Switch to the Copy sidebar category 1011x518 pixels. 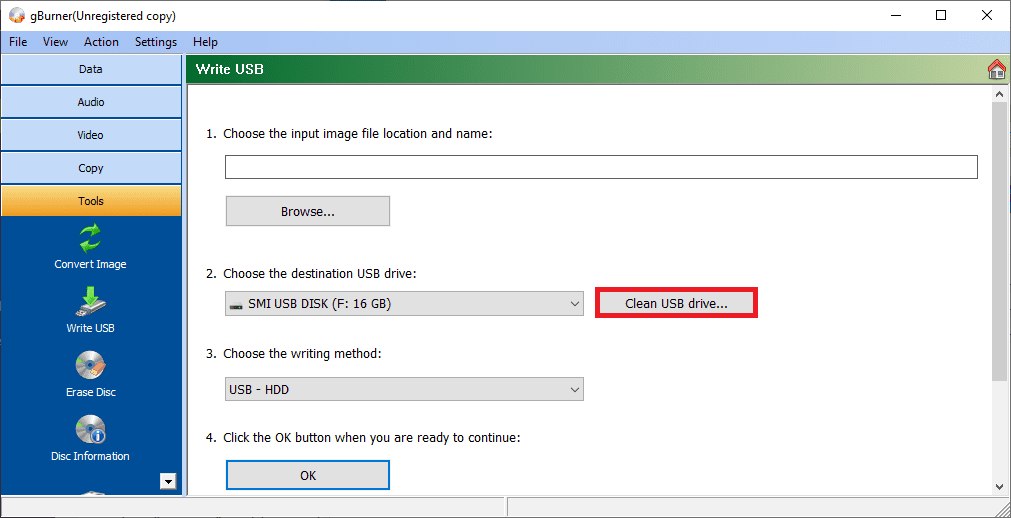click(x=91, y=168)
